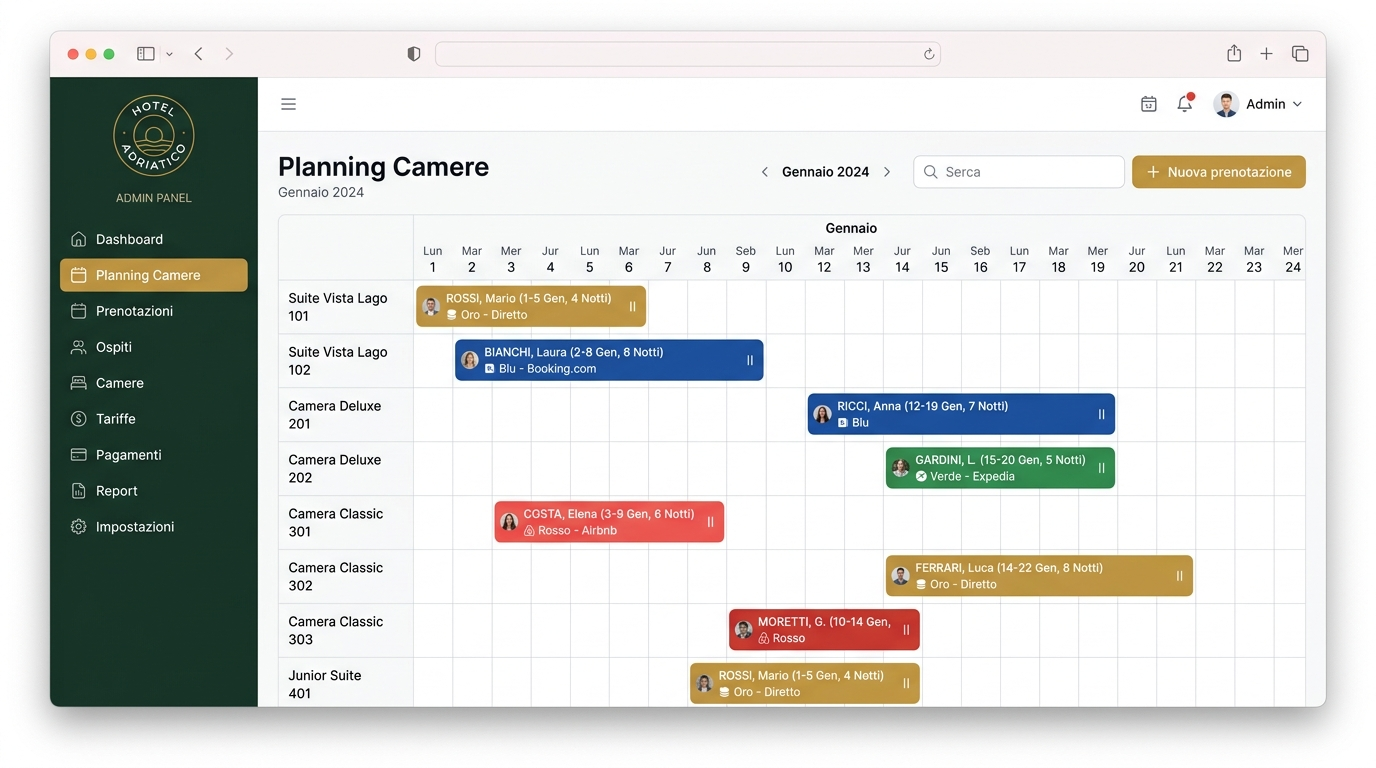The image size is (1376, 768).
Task: Open Prenotazioni in sidebar
Action: point(154,311)
